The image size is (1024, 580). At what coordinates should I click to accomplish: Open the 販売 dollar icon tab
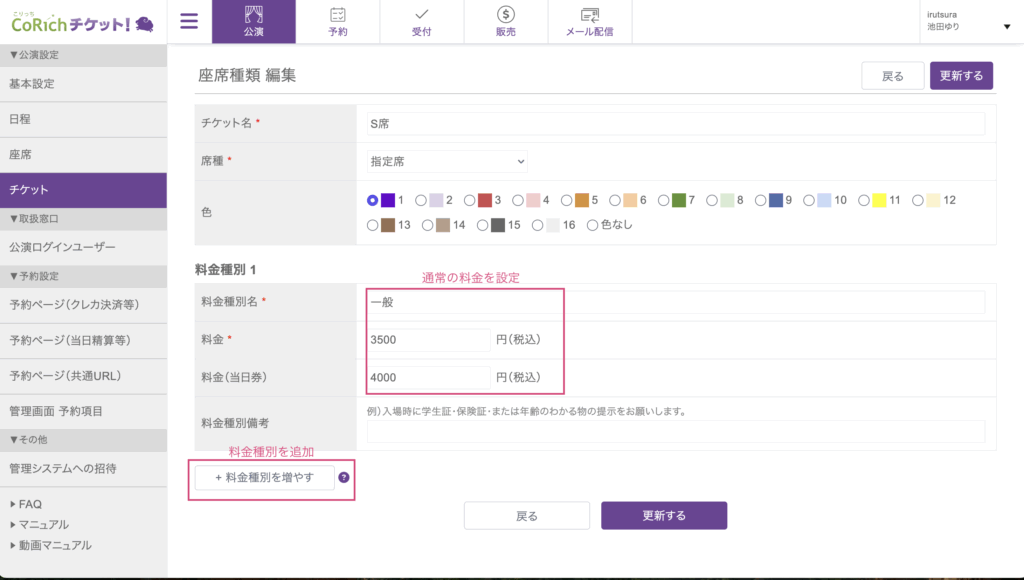point(506,21)
